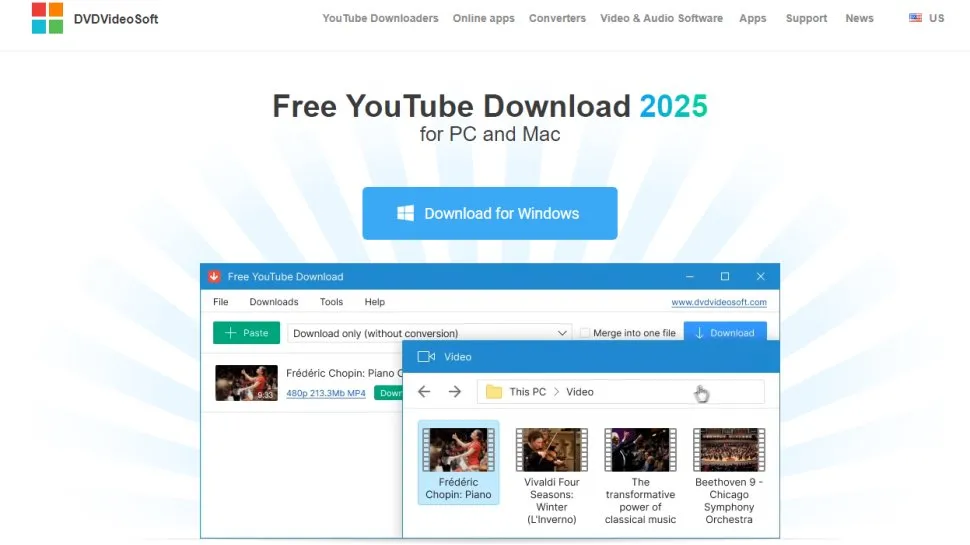
Task: Click the Download for Windows button
Action: point(490,213)
